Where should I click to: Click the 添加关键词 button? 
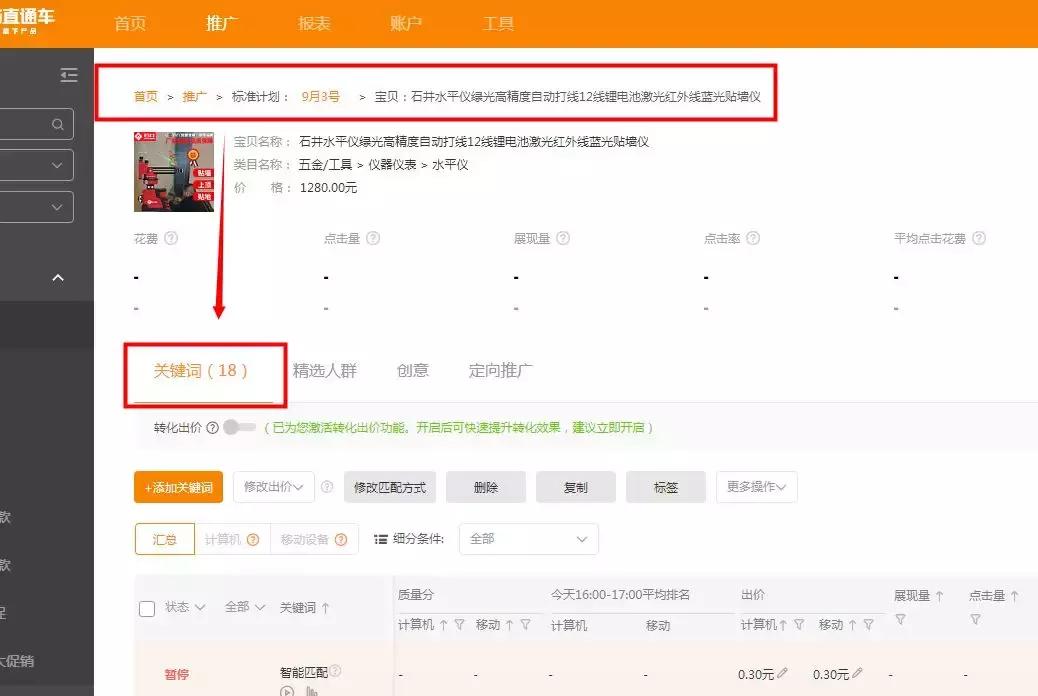click(178, 487)
